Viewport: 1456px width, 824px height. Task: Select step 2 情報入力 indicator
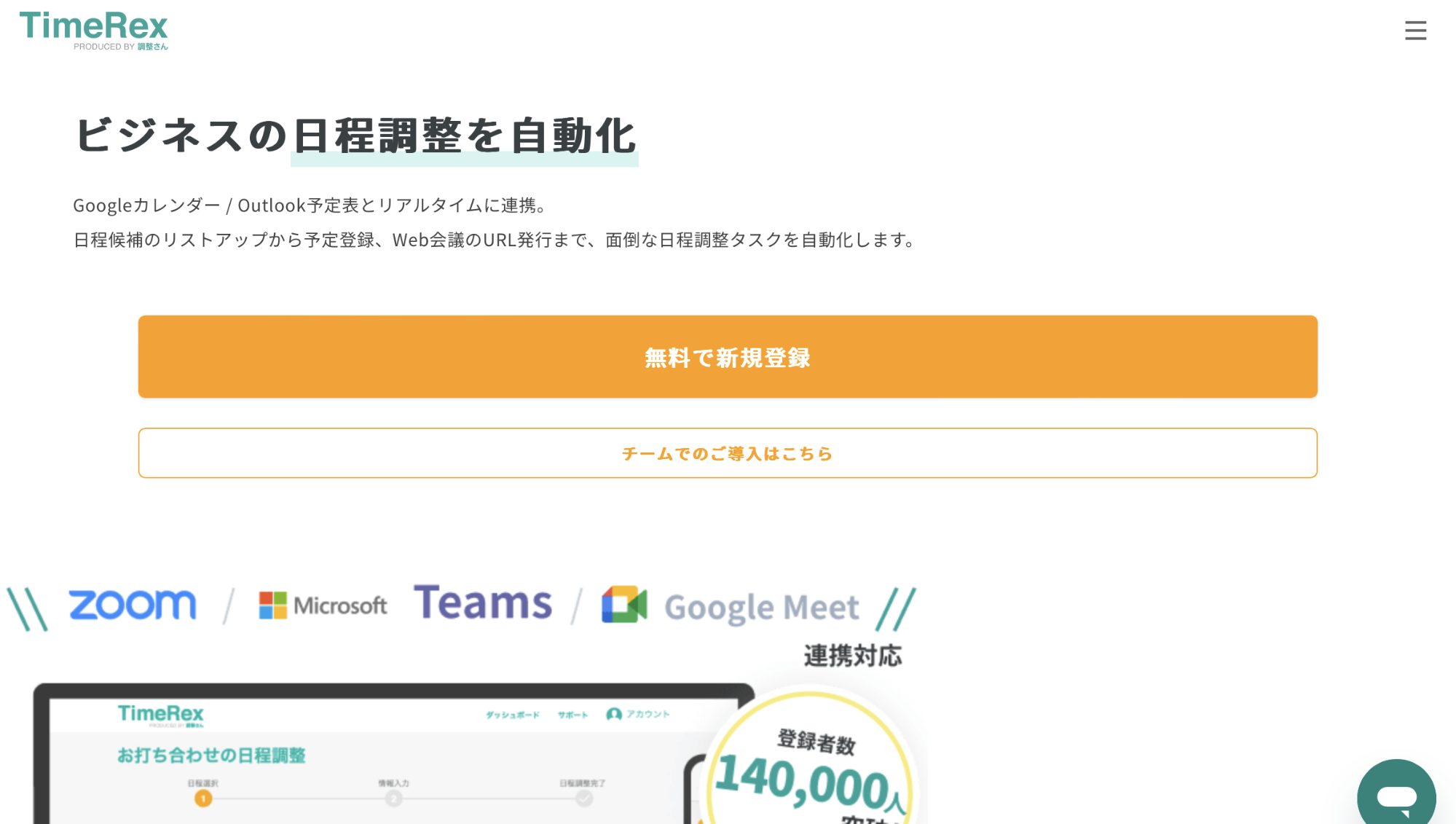click(393, 798)
